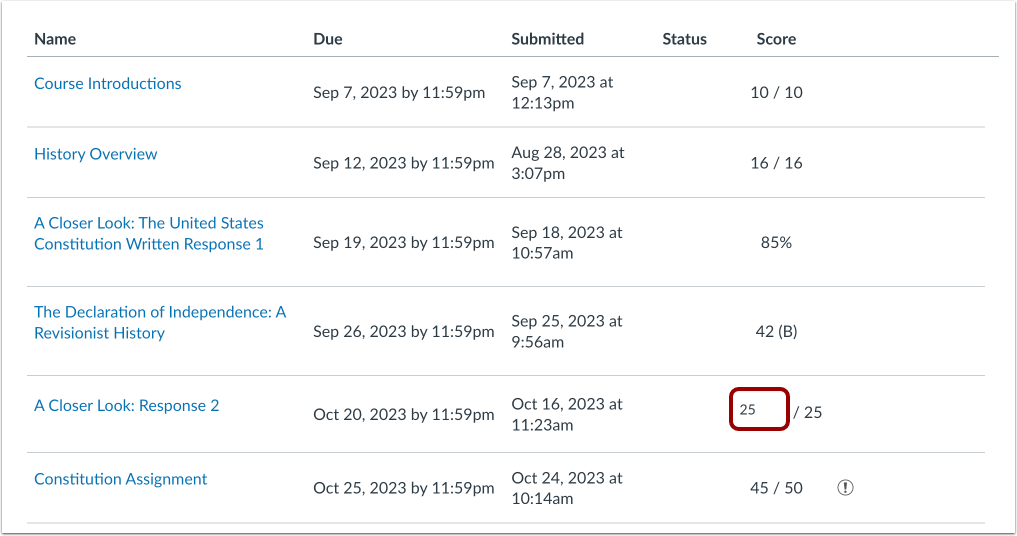The height and width of the screenshot is (536, 1017).
Task: Click the 16 / 16 score for History Overview
Action: pos(776,163)
